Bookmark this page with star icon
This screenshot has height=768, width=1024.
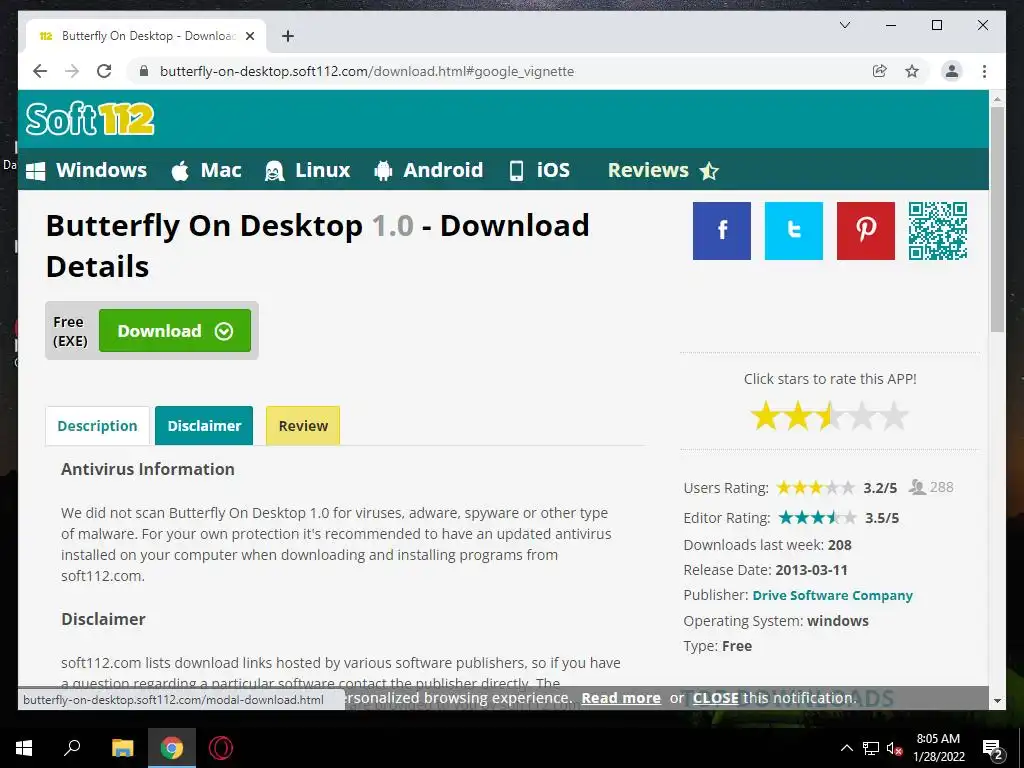912,71
